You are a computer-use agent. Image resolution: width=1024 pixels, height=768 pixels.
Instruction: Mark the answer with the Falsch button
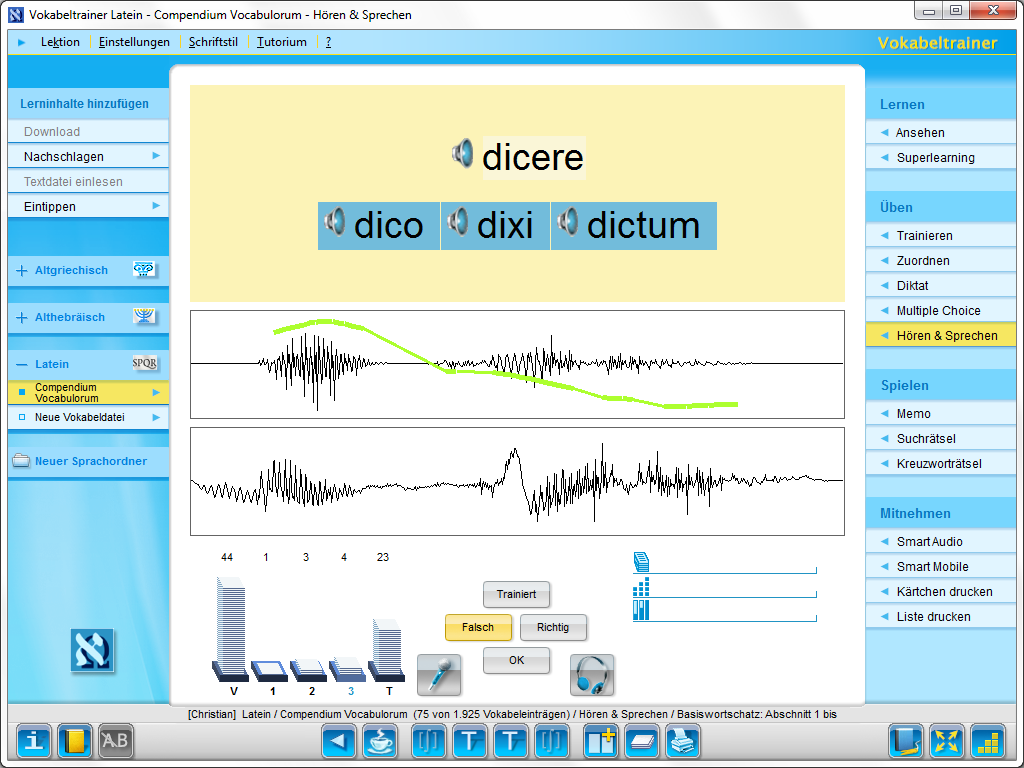478,628
